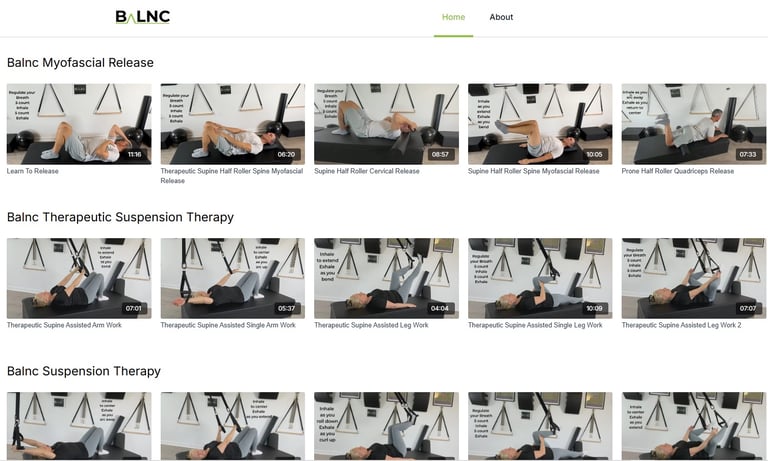Viewport: 768px width, 461px height.
Task: Open the Learn To Release video thumbnail
Action: click(79, 124)
